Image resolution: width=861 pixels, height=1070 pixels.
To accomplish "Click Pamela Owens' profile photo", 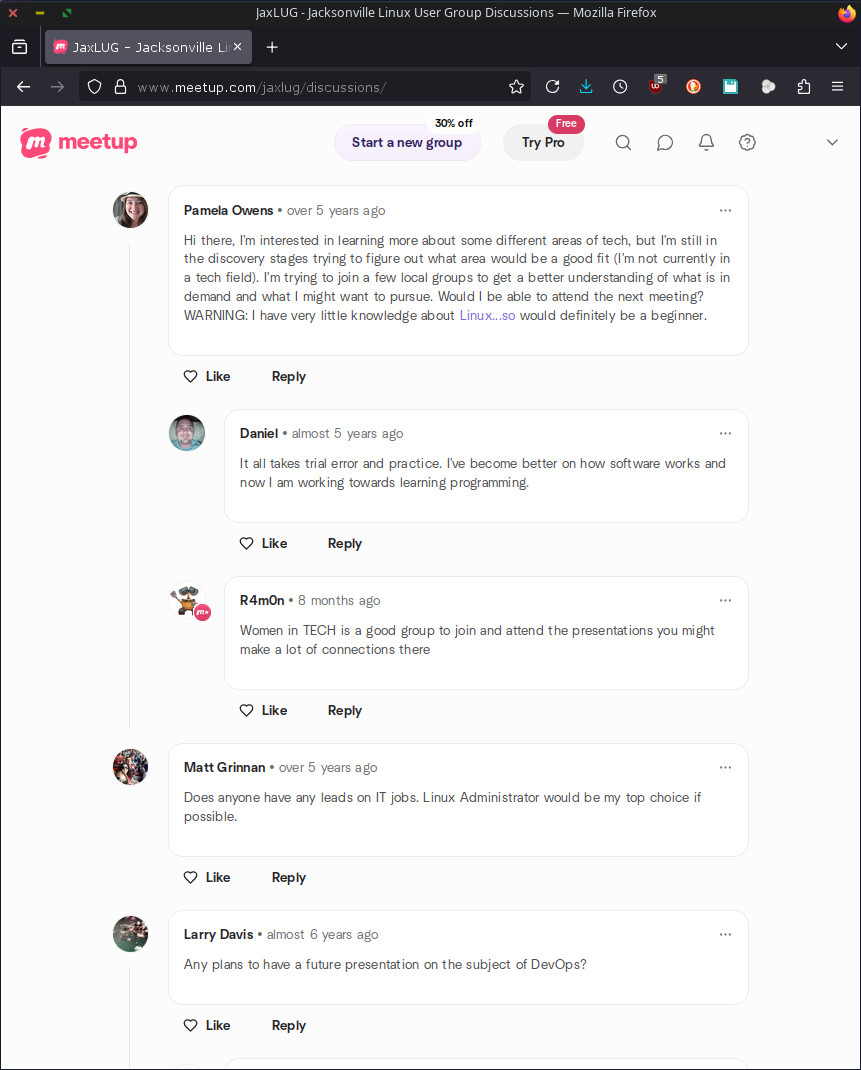I will (131, 210).
